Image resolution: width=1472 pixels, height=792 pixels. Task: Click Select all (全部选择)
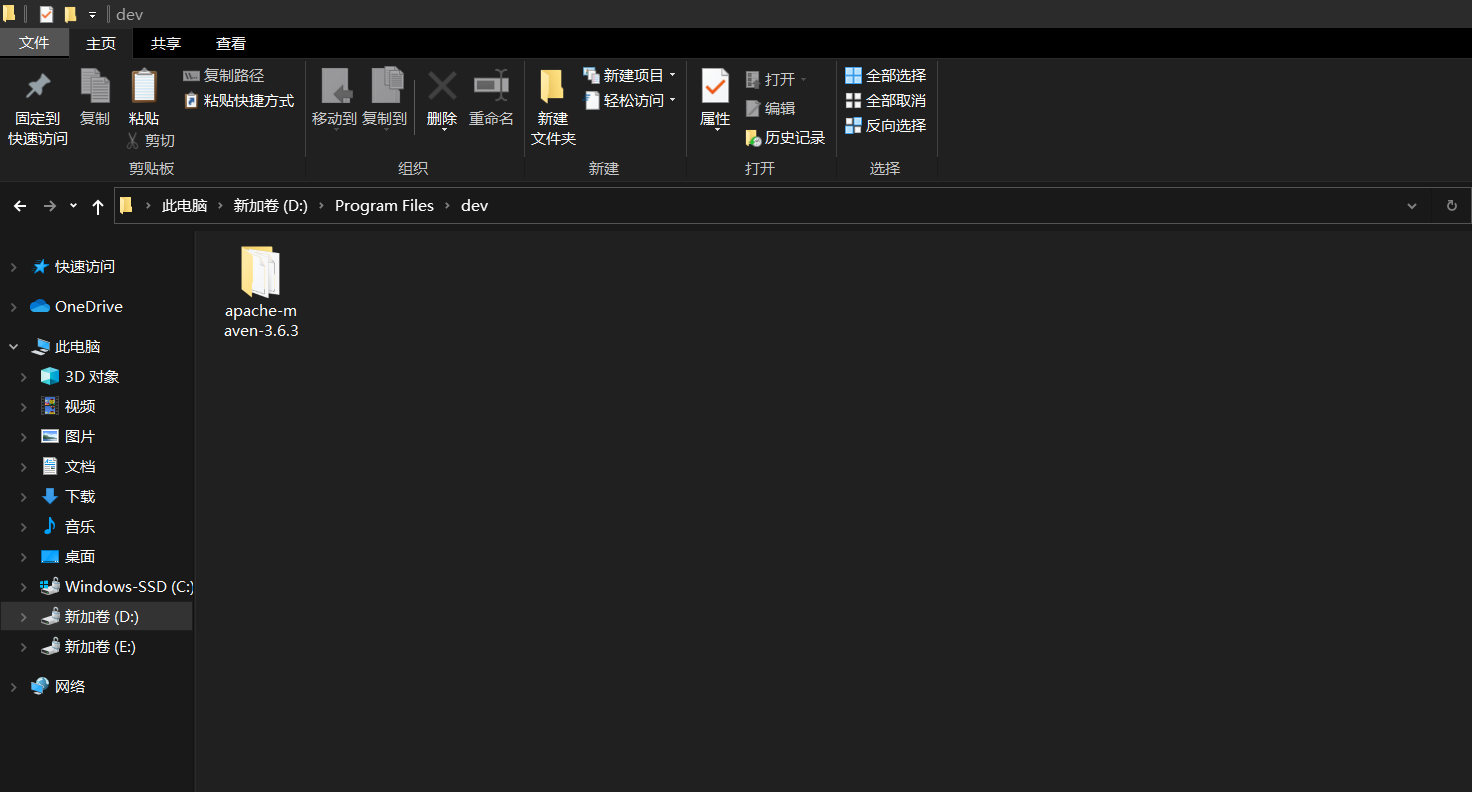click(886, 76)
